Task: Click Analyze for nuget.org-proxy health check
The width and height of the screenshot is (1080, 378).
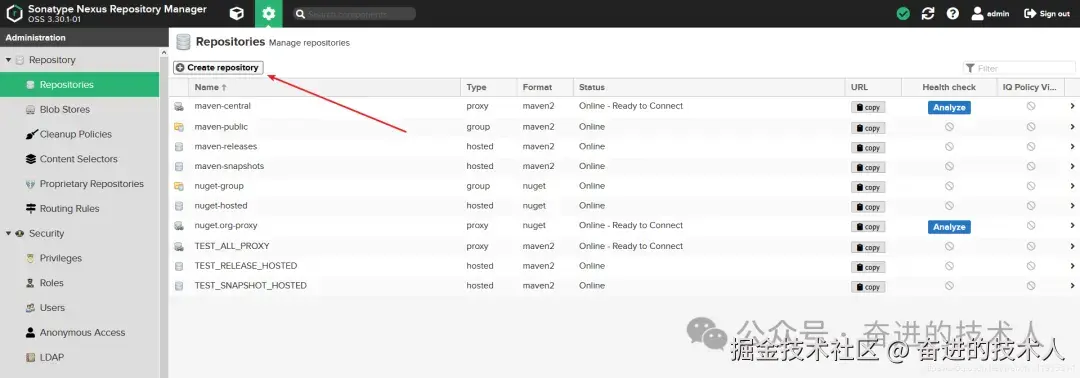Action: [x=949, y=227]
